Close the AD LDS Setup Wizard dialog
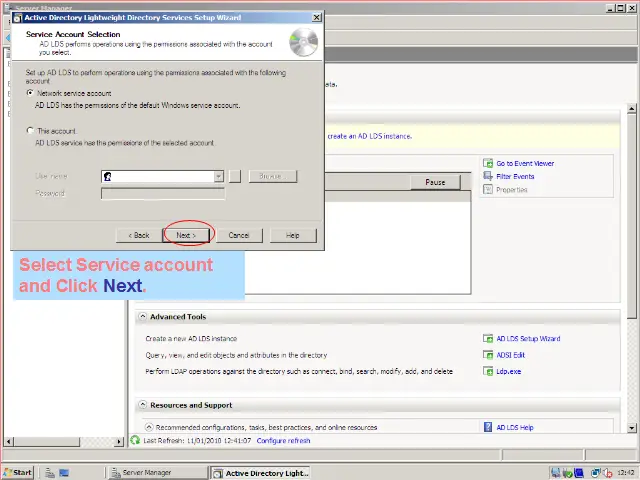Screen dimensions: 640x480 [317, 18]
